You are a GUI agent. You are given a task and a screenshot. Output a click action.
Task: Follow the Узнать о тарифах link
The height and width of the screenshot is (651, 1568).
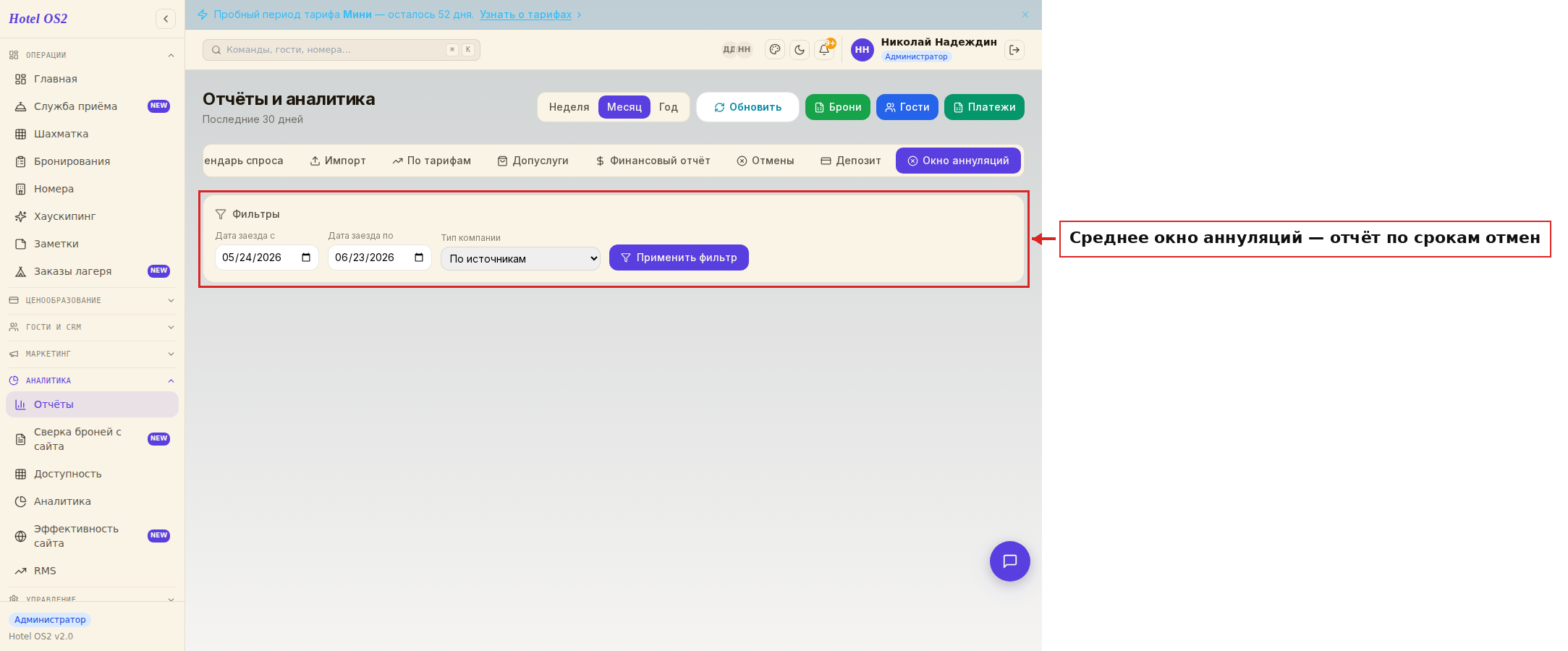[x=525, y=14]
